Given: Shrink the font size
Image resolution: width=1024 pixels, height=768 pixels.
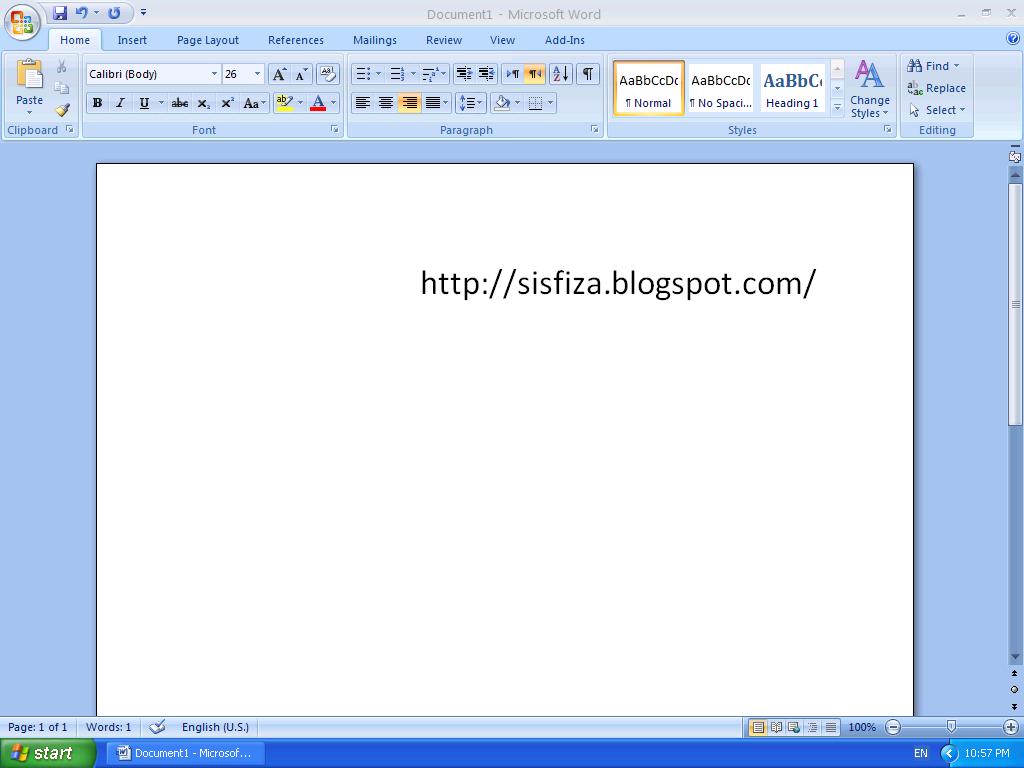Looking at the screenshot, I should point(301,74).
